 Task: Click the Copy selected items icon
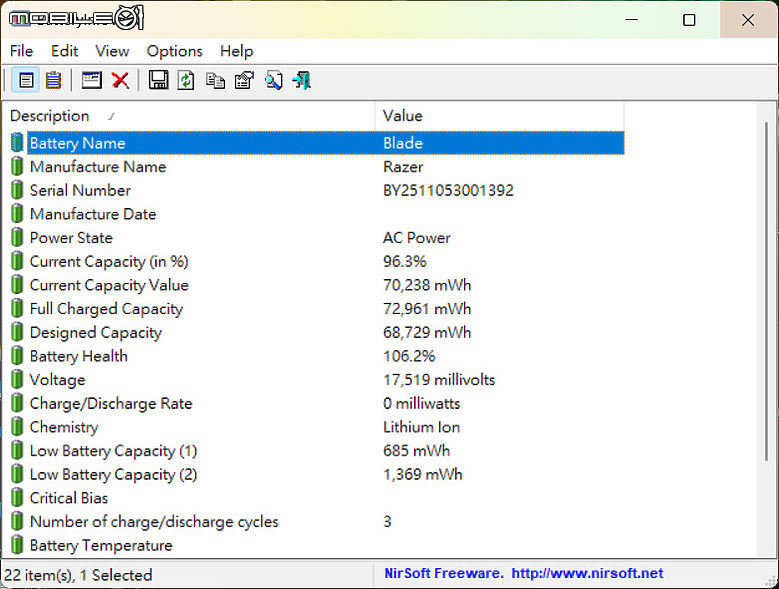(x=215, y=80)
